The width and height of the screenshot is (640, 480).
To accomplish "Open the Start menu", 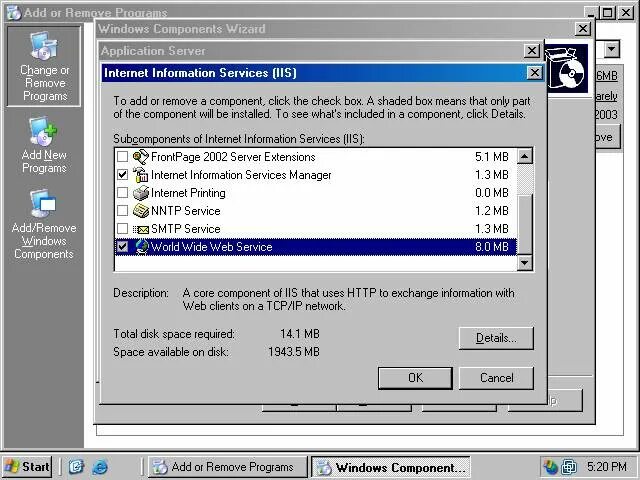I will (27, 467).
